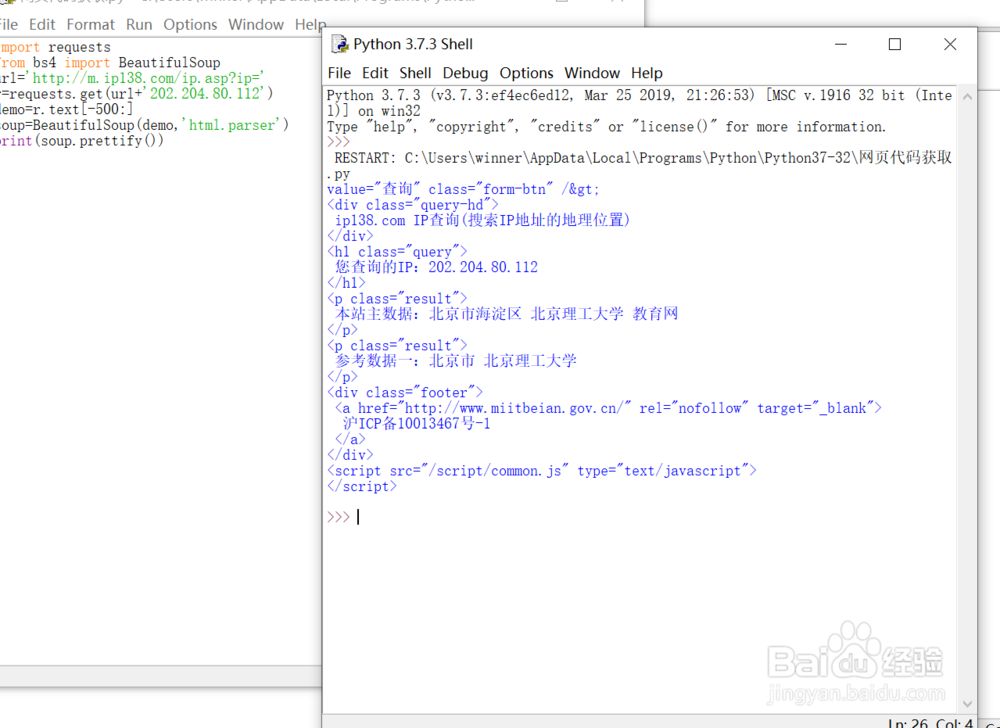The image size is (1000, 728).
Task: Click the div class="query-hd" output line
Action: [x=413, y=205]
